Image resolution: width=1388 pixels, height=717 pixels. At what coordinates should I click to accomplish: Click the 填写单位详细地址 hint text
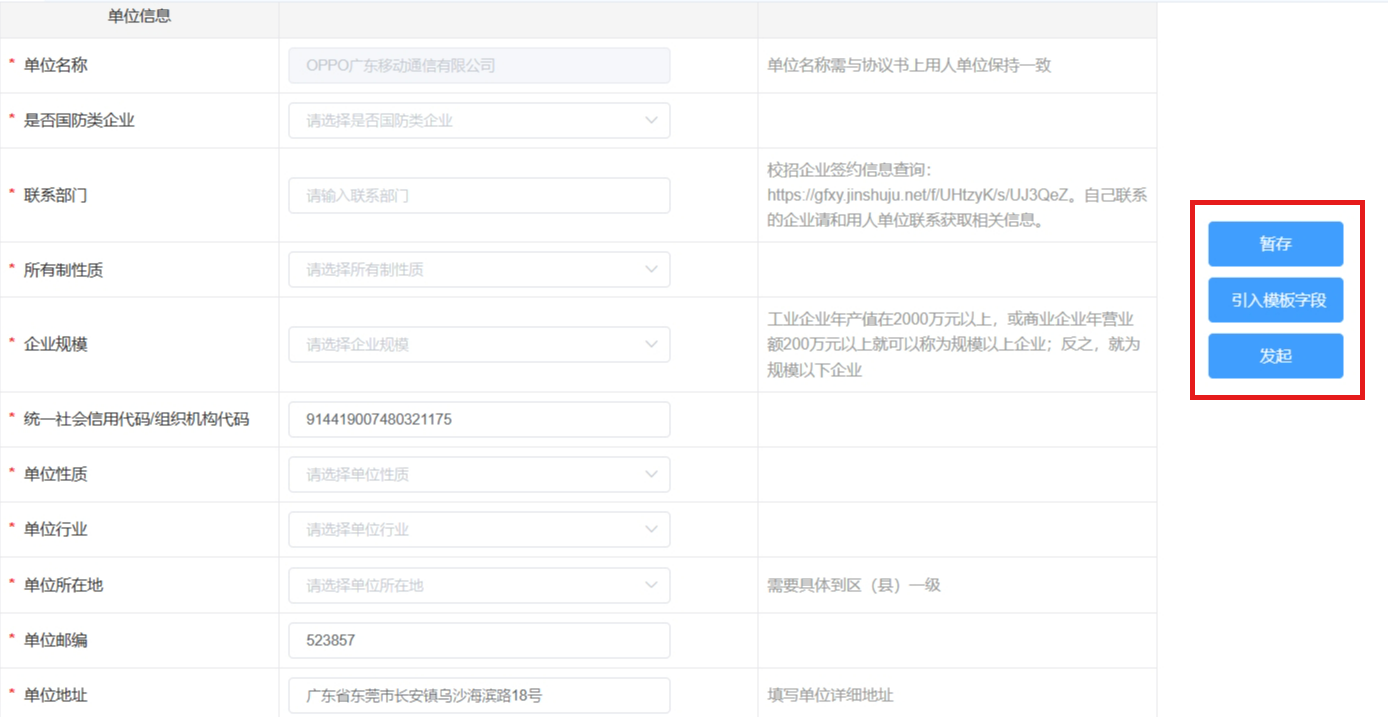829,695
